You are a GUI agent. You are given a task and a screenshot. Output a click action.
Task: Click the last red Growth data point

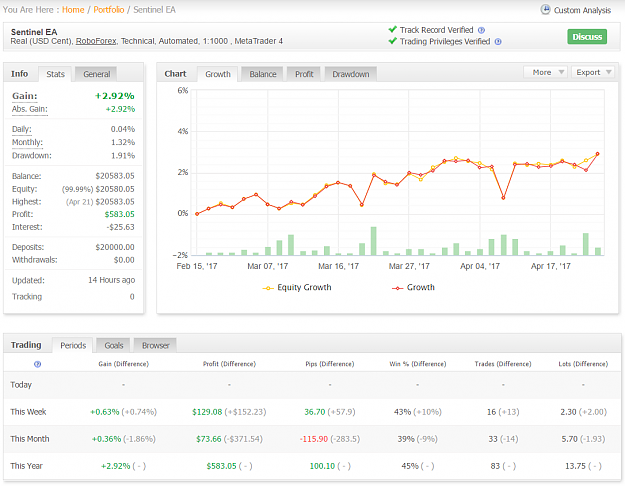click(597, 154)
